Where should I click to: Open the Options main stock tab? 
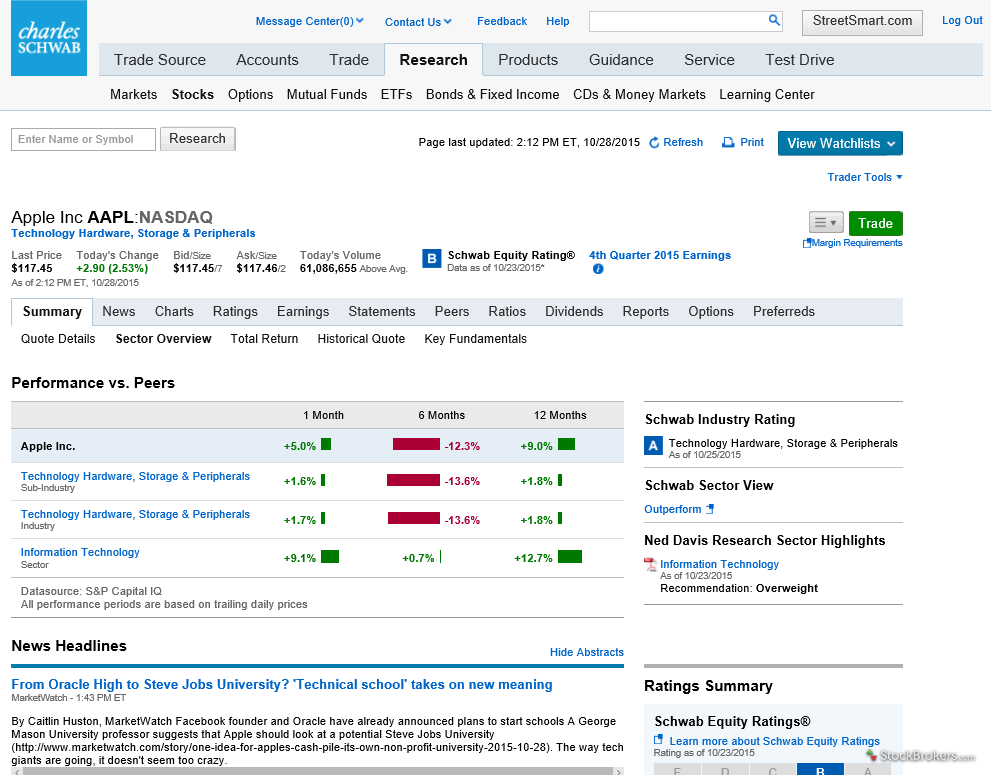710,312
